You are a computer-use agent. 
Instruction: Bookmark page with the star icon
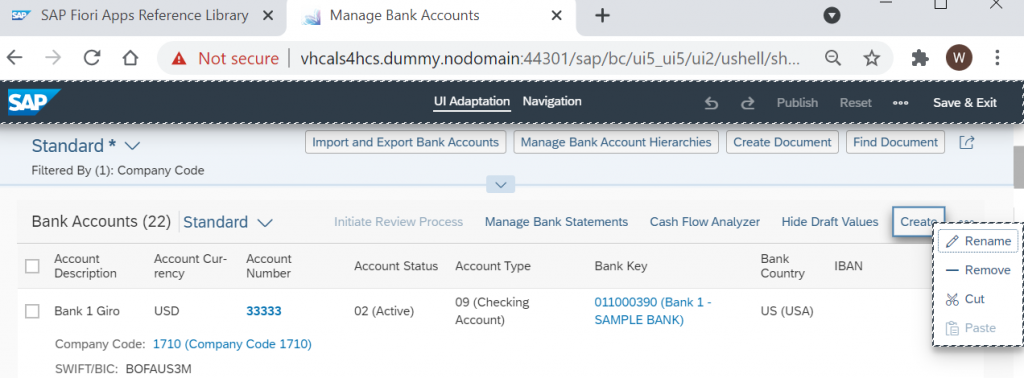[x=872, y=58]
